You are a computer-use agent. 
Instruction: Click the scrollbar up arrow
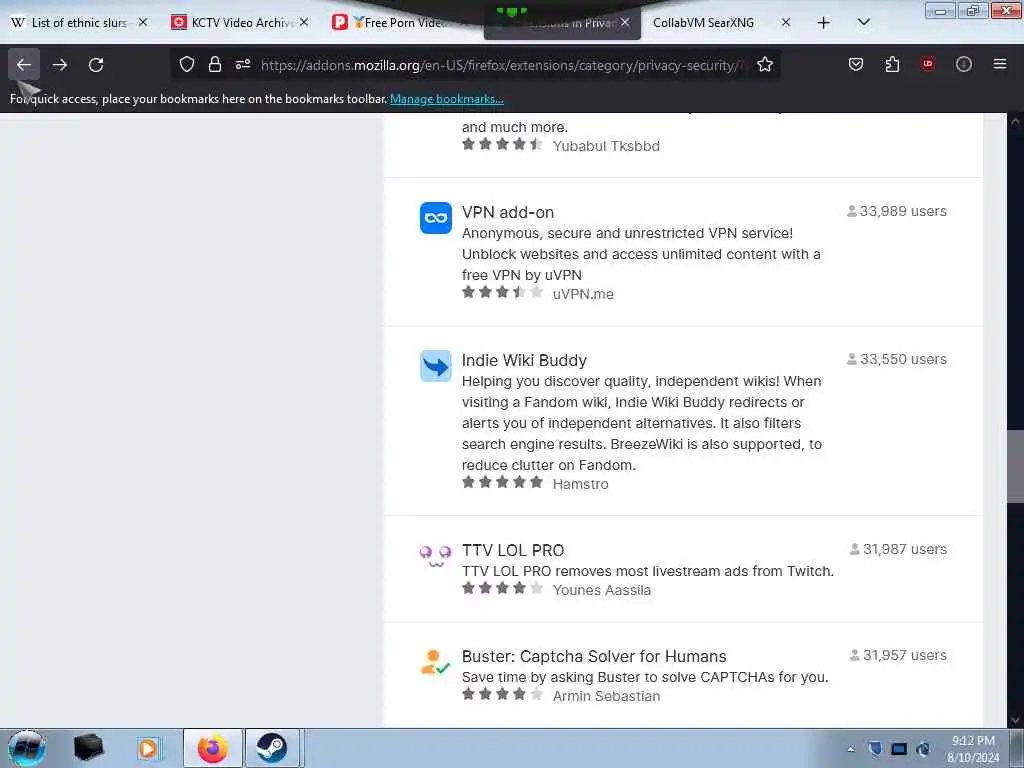click(x=1015, y=121)
